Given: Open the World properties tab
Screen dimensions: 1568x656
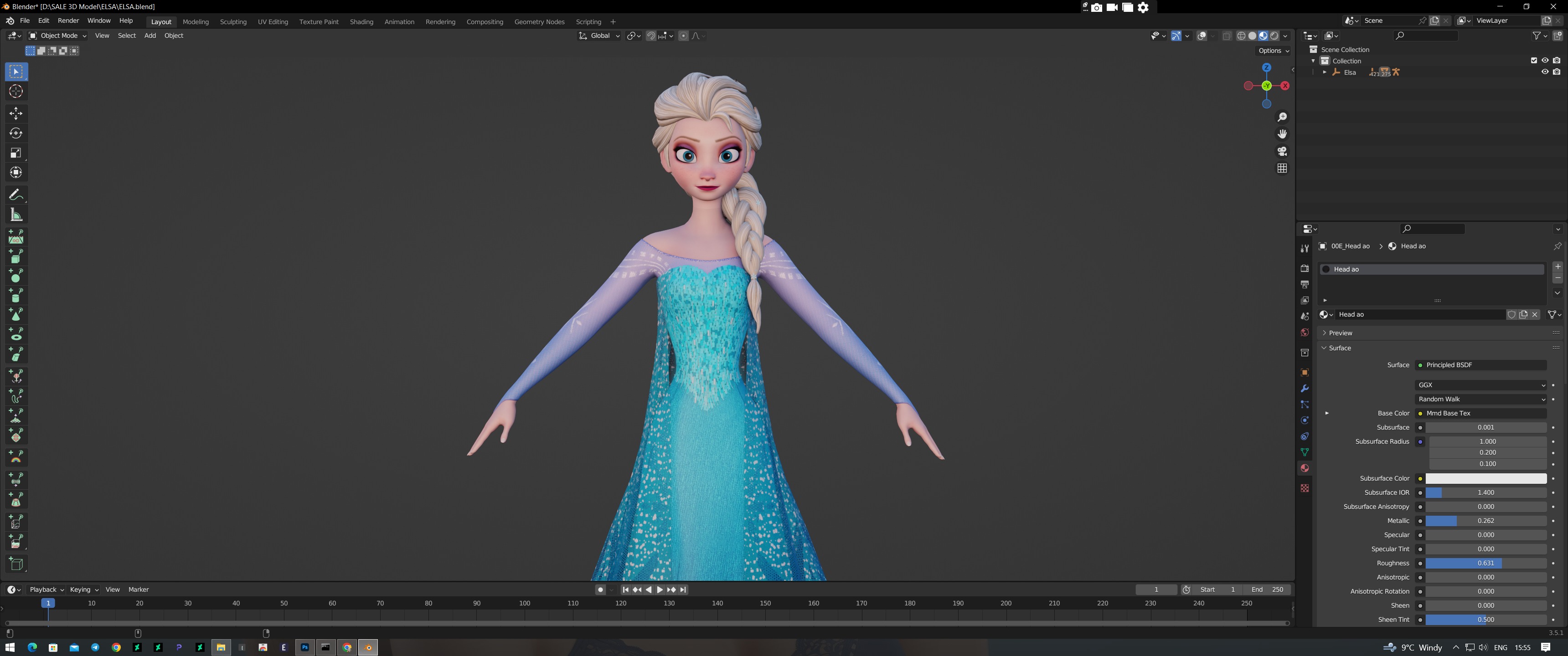Looking at the screenshot, I should tap(1305, 332).
